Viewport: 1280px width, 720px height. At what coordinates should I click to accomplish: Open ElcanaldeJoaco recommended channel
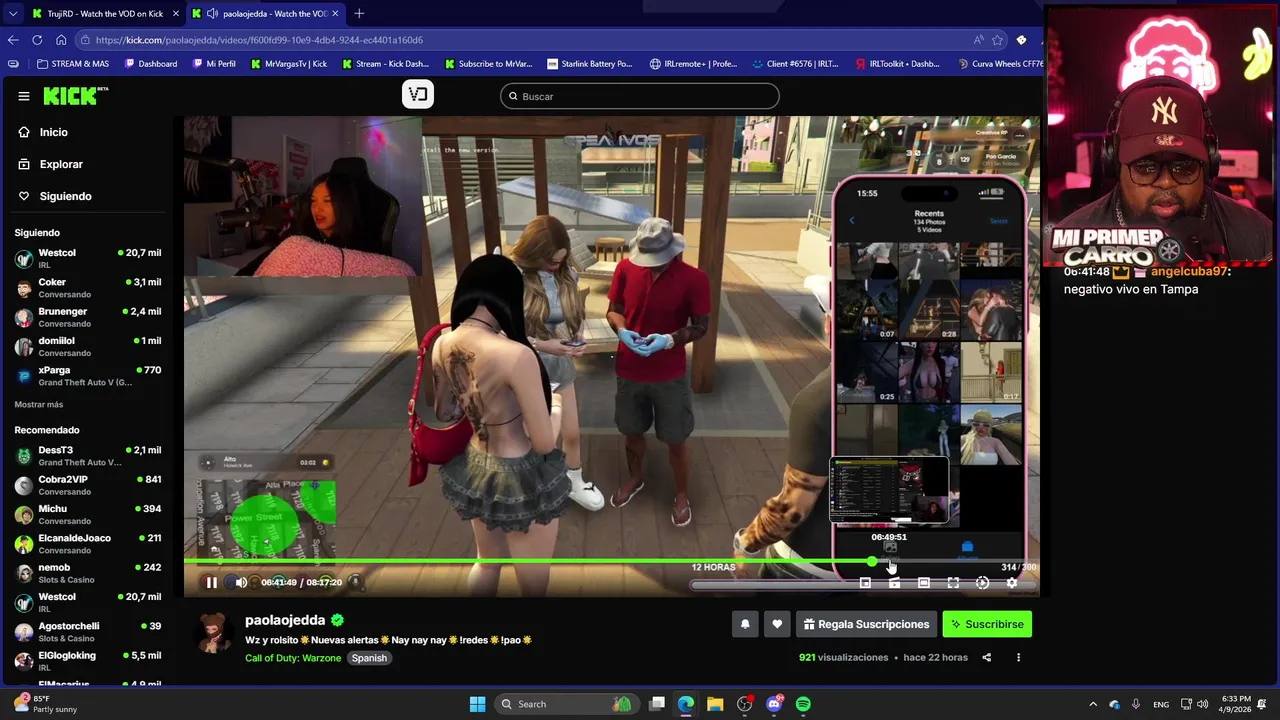click(x=88, y=544)
